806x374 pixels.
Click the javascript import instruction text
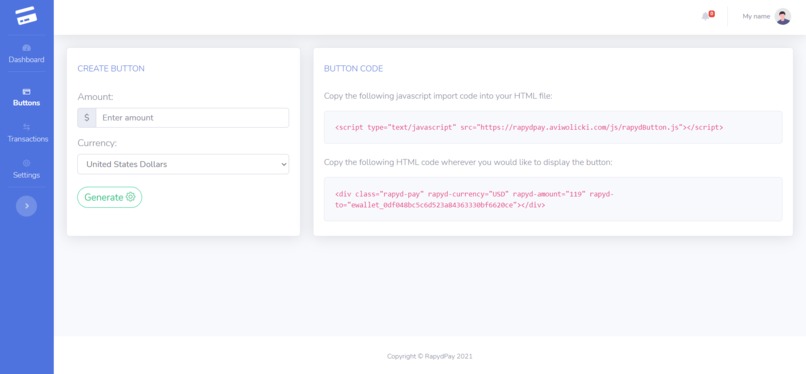438,96
